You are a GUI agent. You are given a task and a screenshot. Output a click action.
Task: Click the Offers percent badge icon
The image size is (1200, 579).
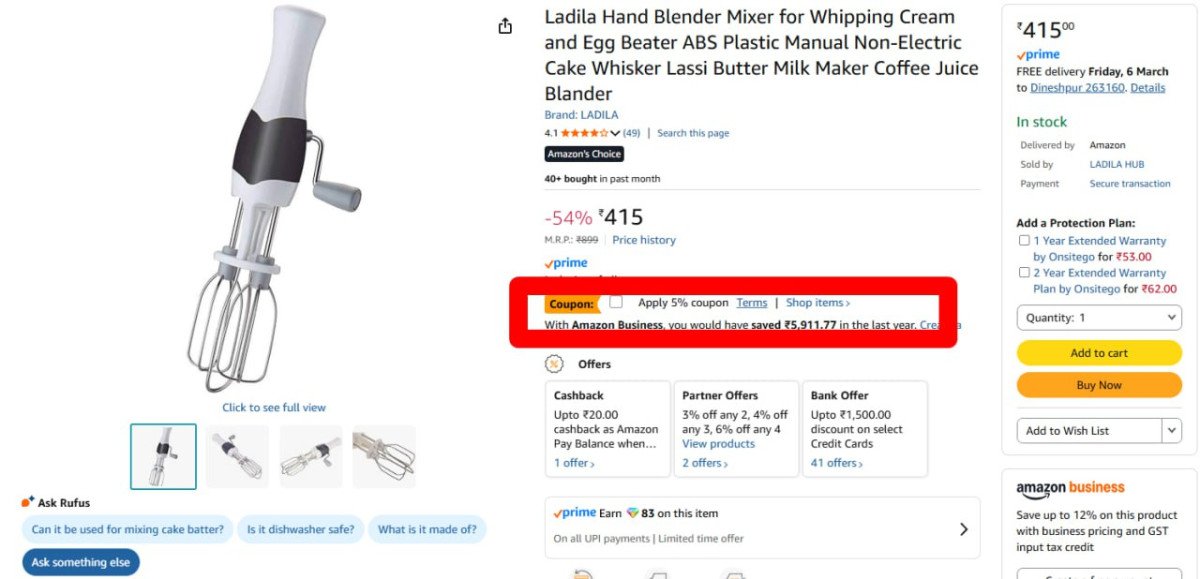pyautogui.click(x=554, y=364)
